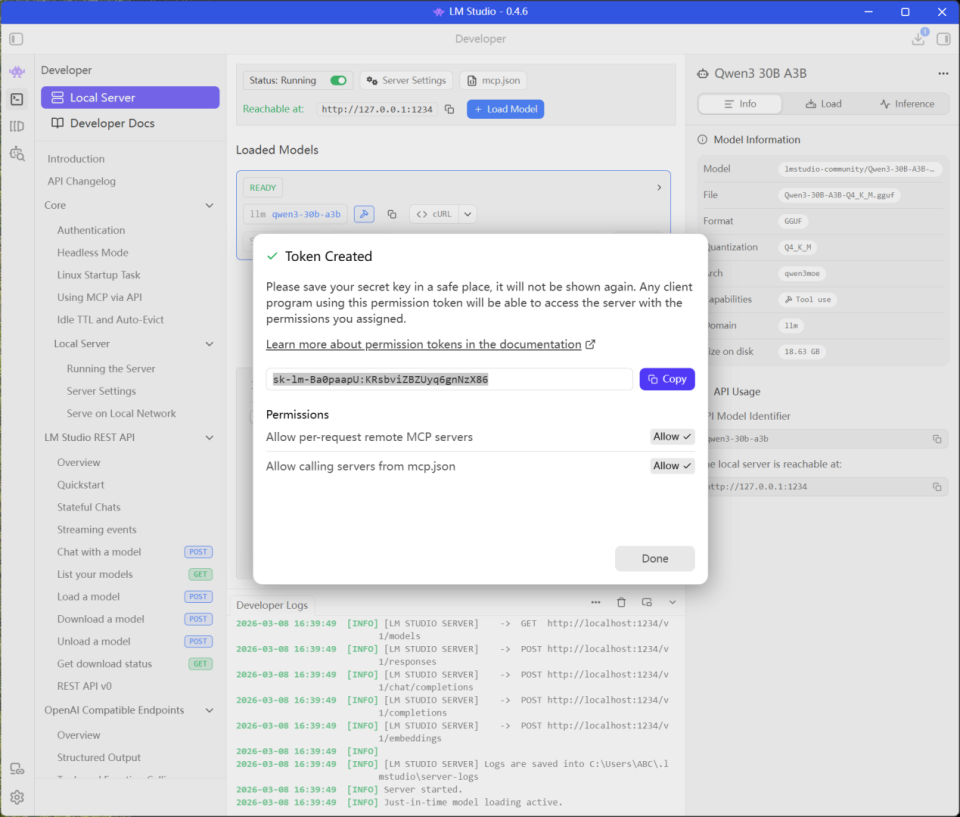The height and width of the screenshot is (817, 960).
Task: Click the icon above the settings gear
Action: (x=17, y=769)
